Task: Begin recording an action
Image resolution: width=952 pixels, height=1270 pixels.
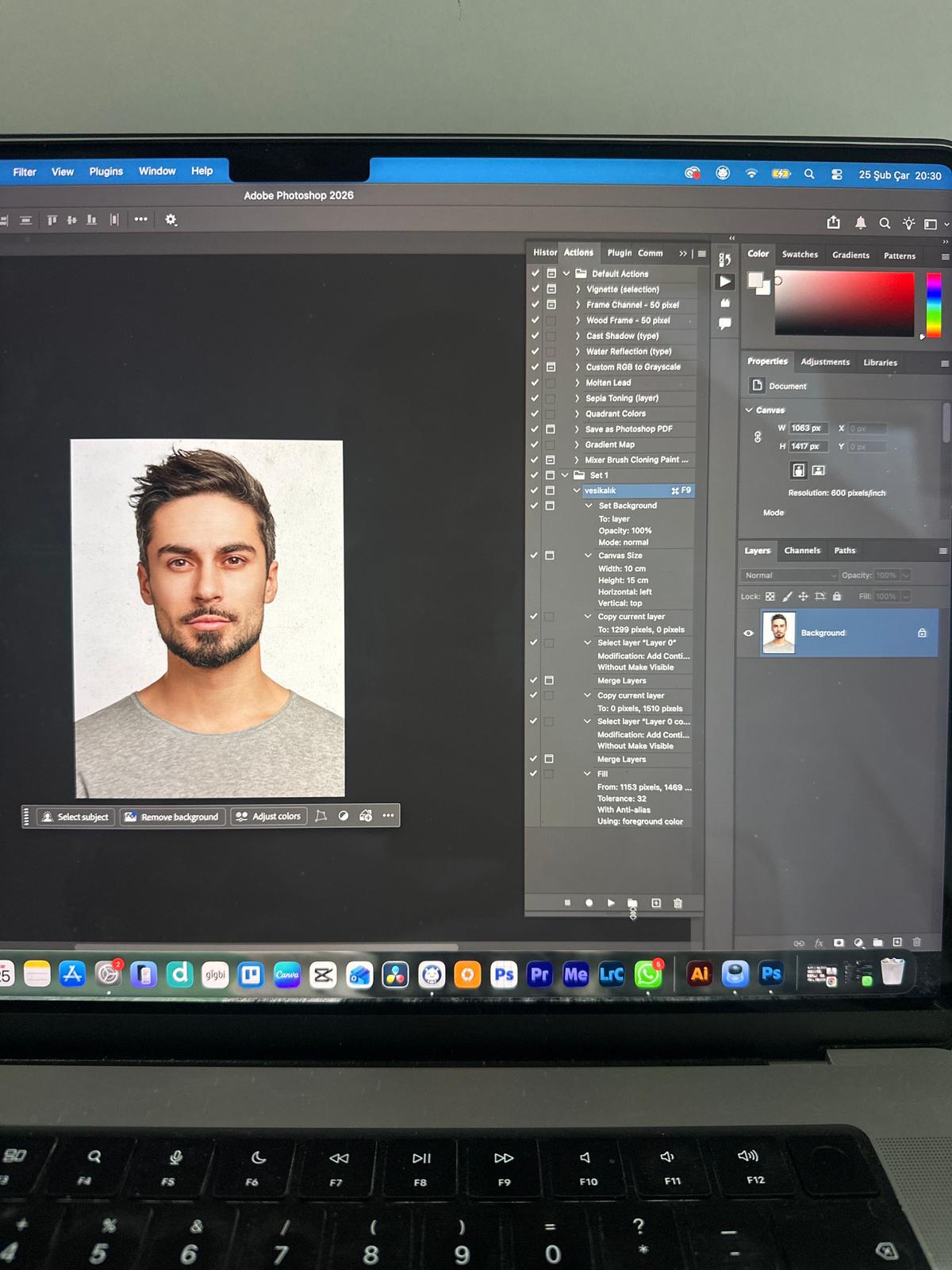Action: (x=589, y=902)
